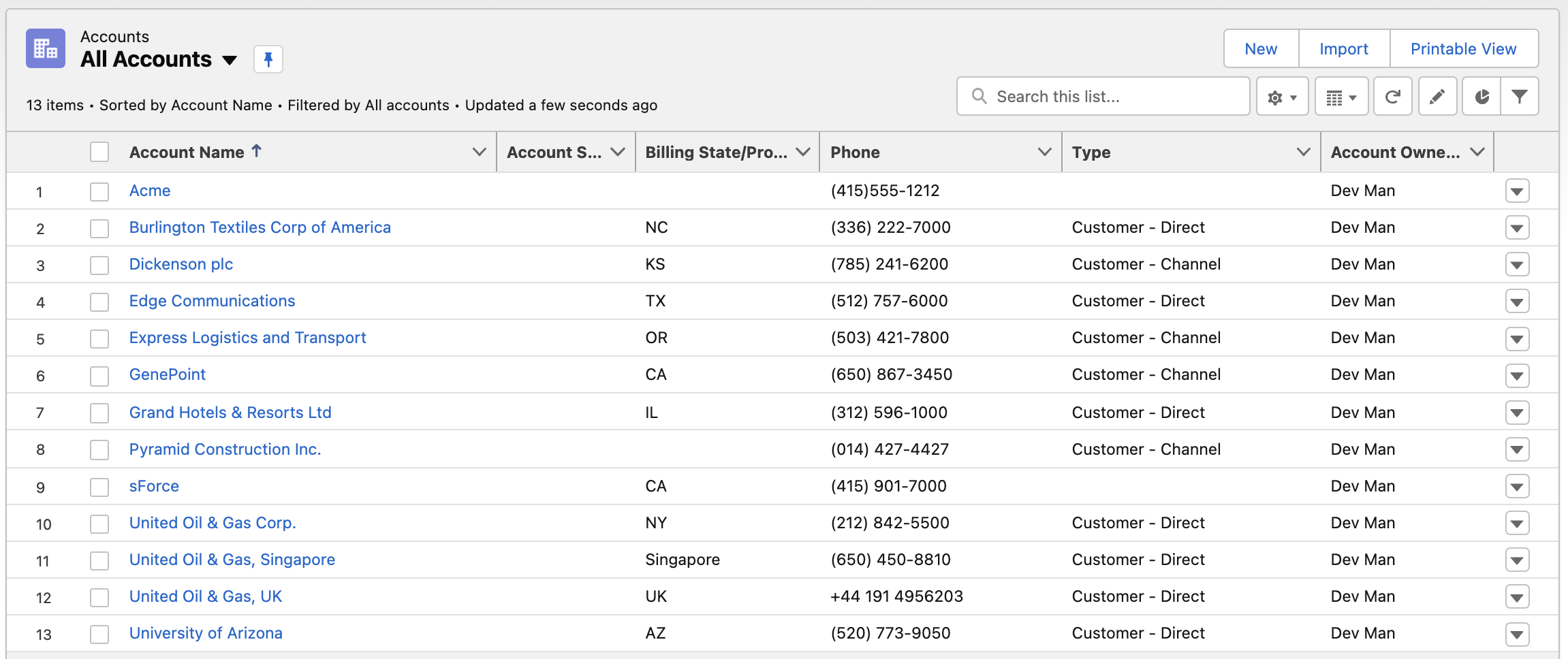This screenshot has height=659, width=1568.
Task: Click the Accounts building icon
Action: (x=46, y=48)
